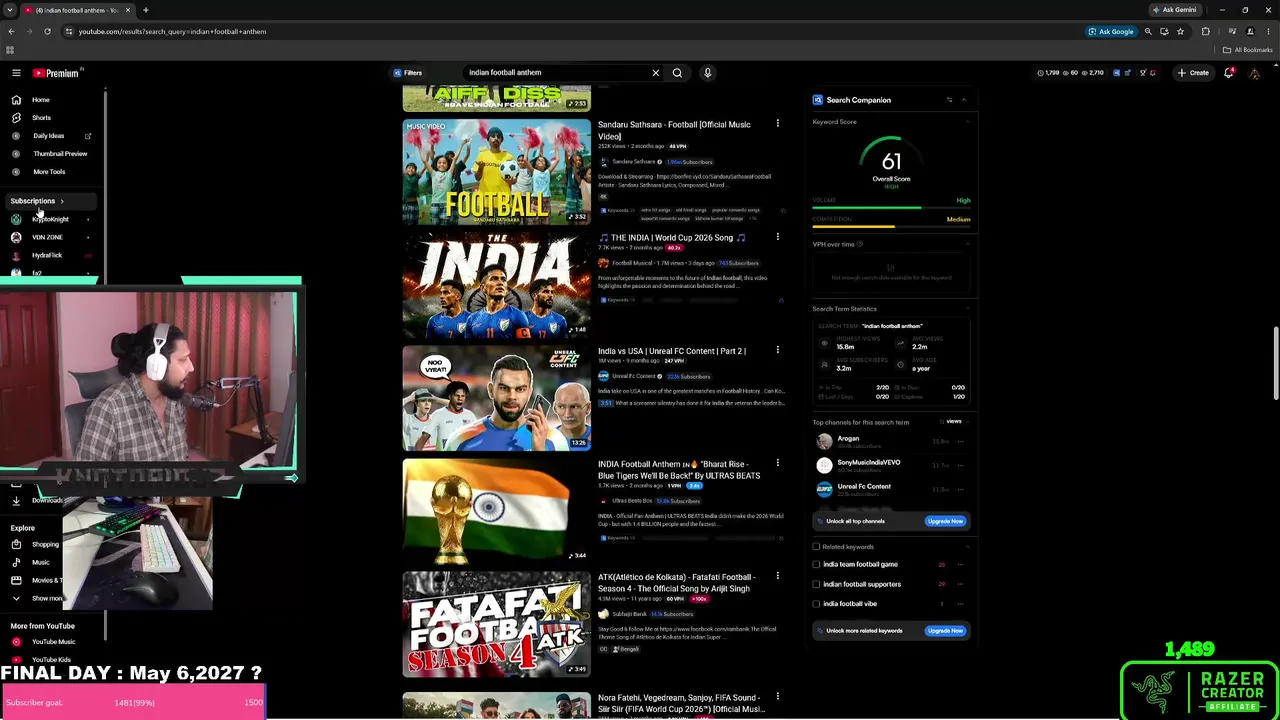Collapse the Related keywords section
The width and height of the screenshot is (1280, 720).
967,547
